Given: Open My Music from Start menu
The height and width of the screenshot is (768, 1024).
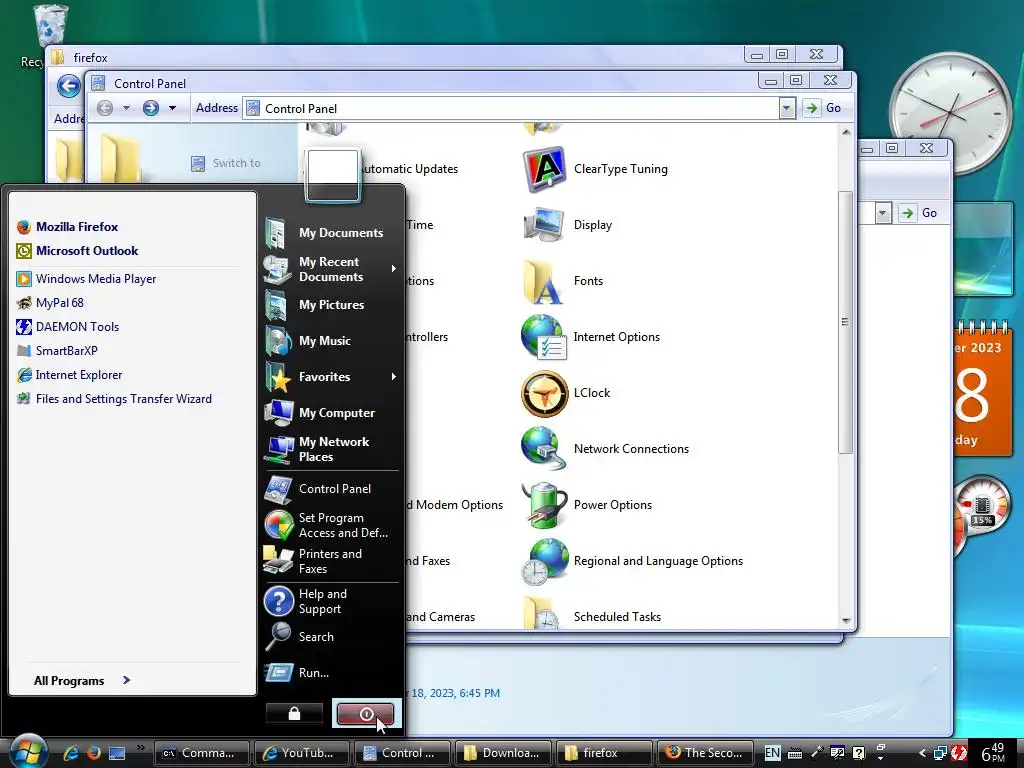Looking at the screenshot, I should [330, 341].
